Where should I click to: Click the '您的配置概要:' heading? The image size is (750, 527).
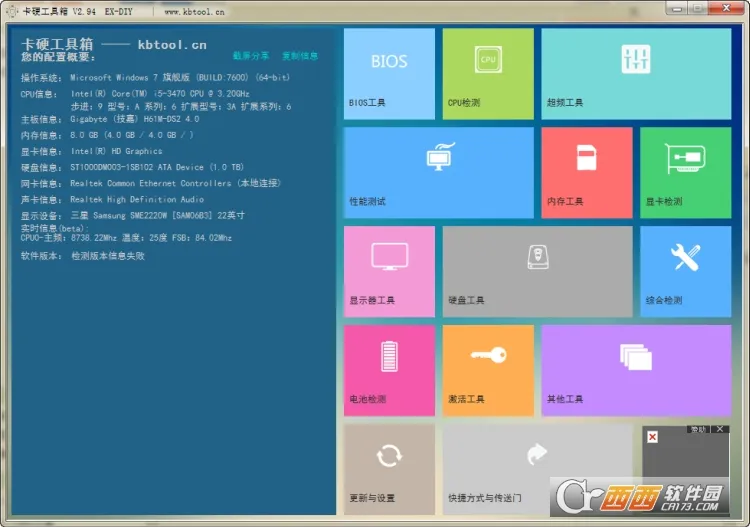point(58,57)
